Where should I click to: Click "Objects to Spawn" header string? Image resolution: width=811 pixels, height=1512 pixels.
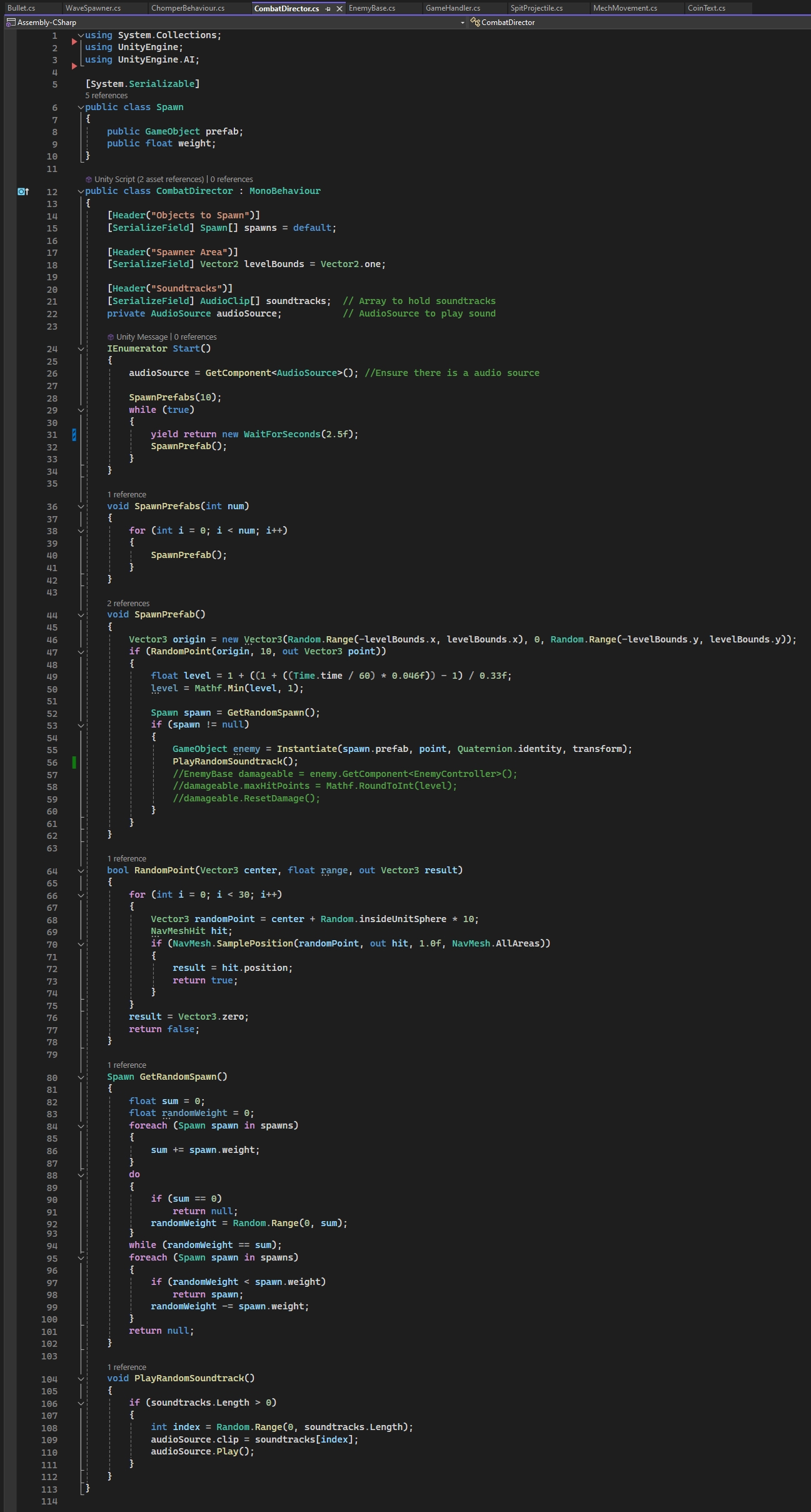tap(200, 216)
